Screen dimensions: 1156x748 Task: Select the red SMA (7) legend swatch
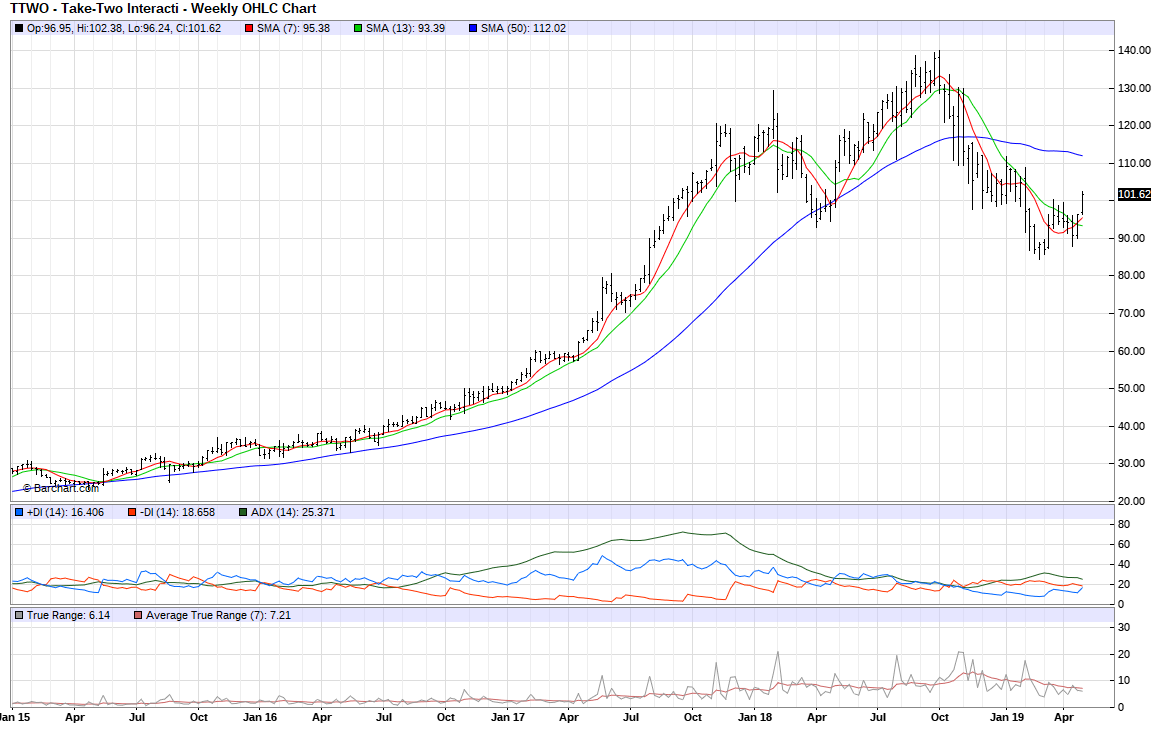[x=250, y=29]
